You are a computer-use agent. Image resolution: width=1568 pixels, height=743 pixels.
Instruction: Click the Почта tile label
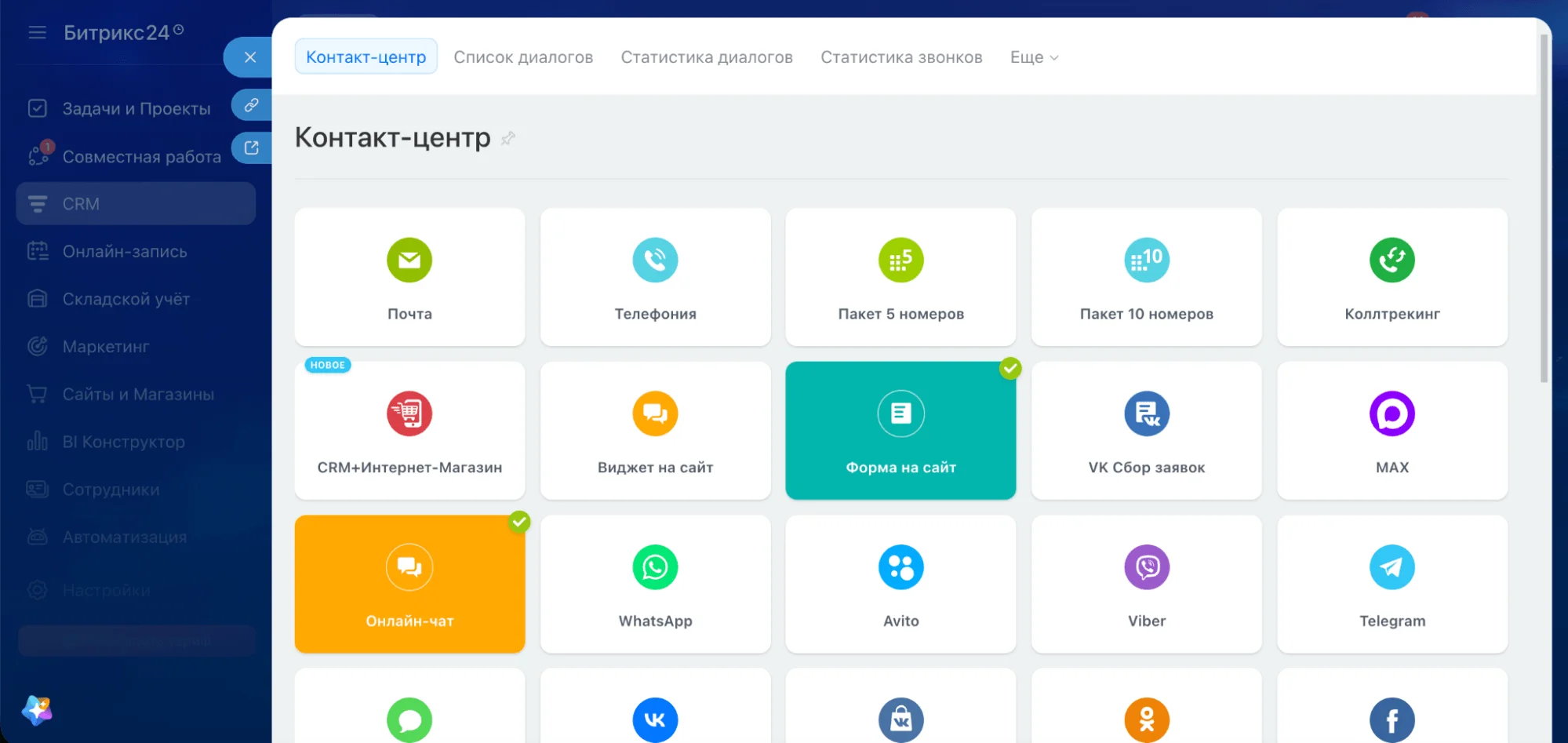[409, 314]
